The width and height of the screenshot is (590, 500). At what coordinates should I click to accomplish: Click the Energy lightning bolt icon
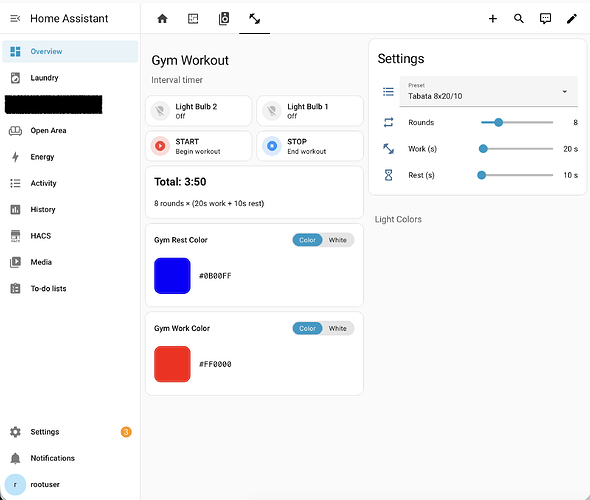pyautogui.click(x=15, y=157)
